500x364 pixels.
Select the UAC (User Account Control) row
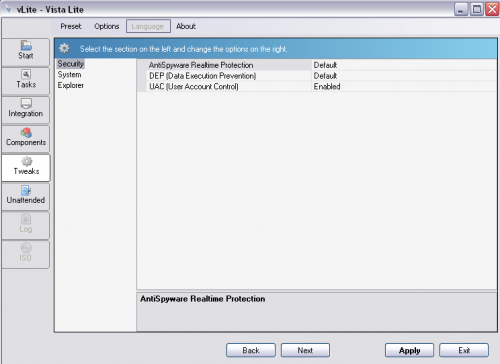pos(317,86)
